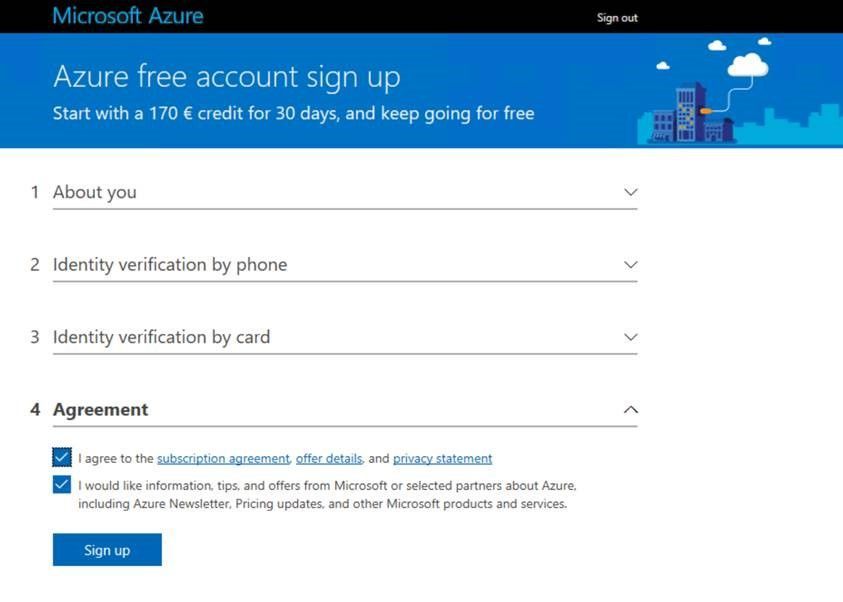Expand Identity verification by card chevron

point(631,337)
